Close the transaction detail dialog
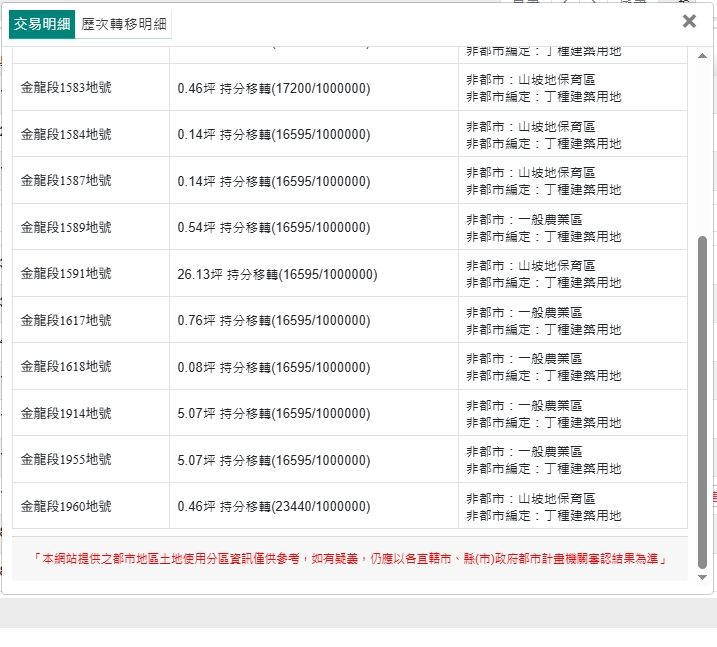 point(688,21)
